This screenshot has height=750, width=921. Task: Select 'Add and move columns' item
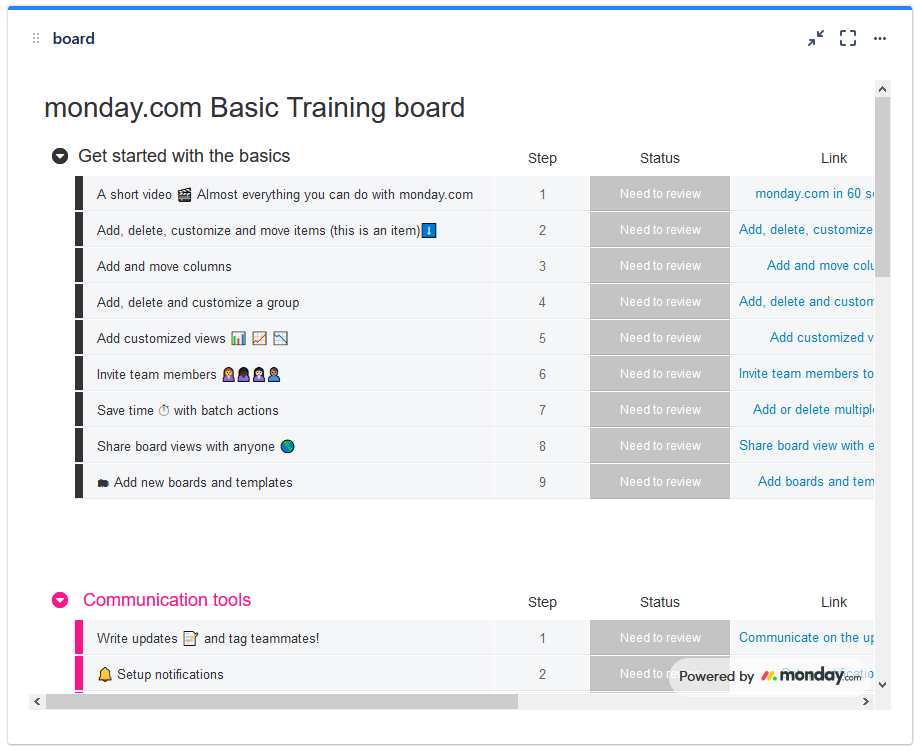pyautogui.click(x=164, y=267)
